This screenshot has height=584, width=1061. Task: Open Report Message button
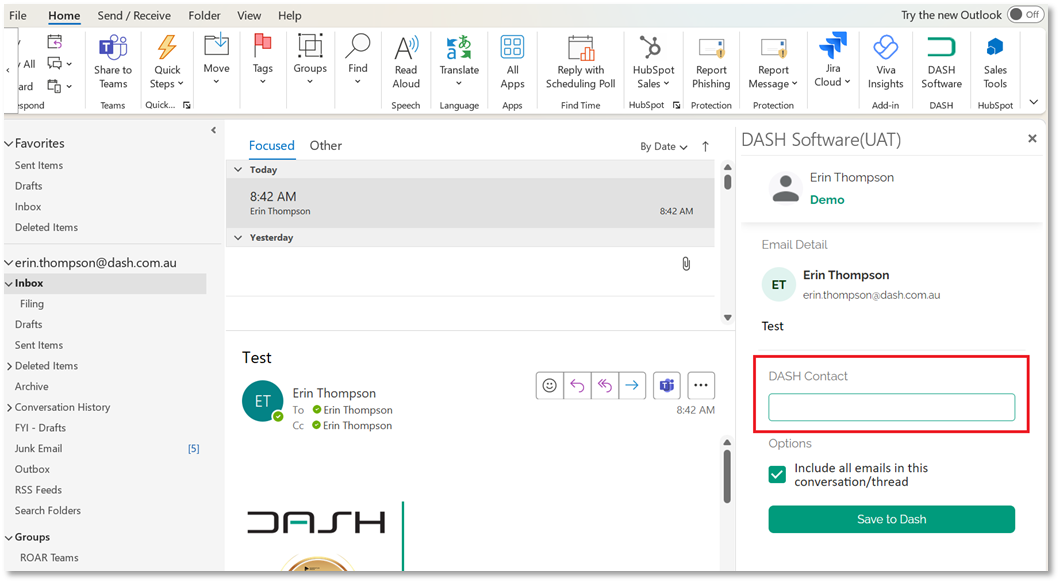click(x=773, y=62)
